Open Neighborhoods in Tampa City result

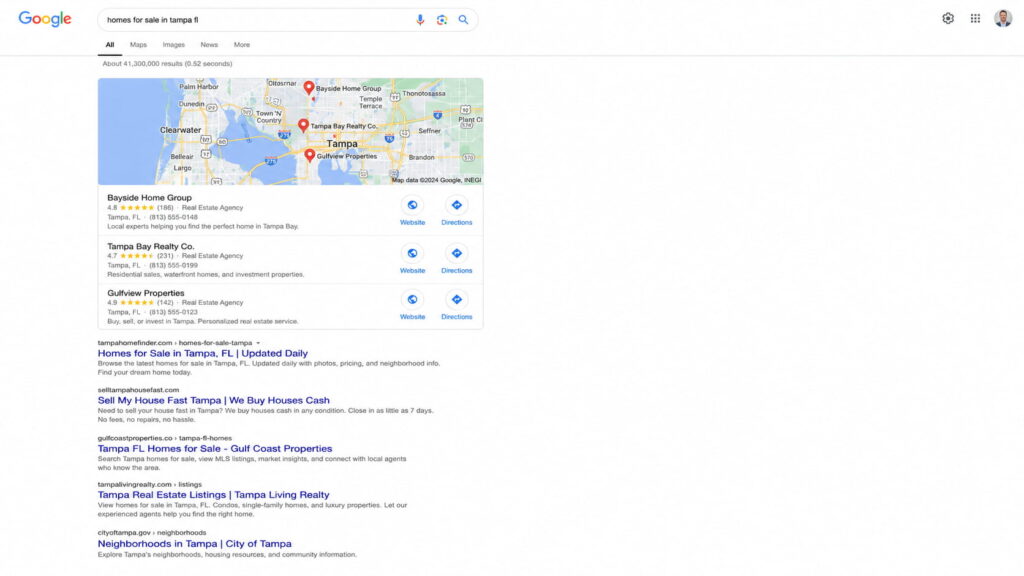tap(195, 543)
